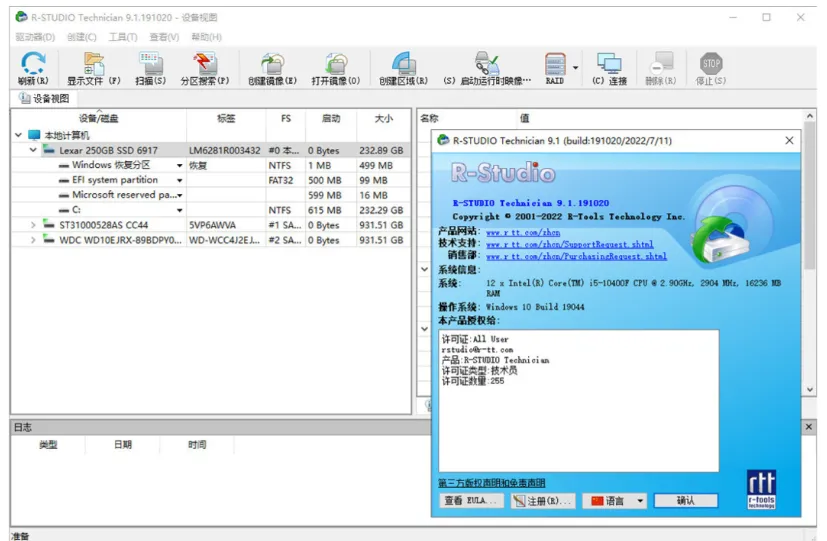Viewport: 827px width, 541px height.
Task: Open the View (查看) menu
Action: 164,37
